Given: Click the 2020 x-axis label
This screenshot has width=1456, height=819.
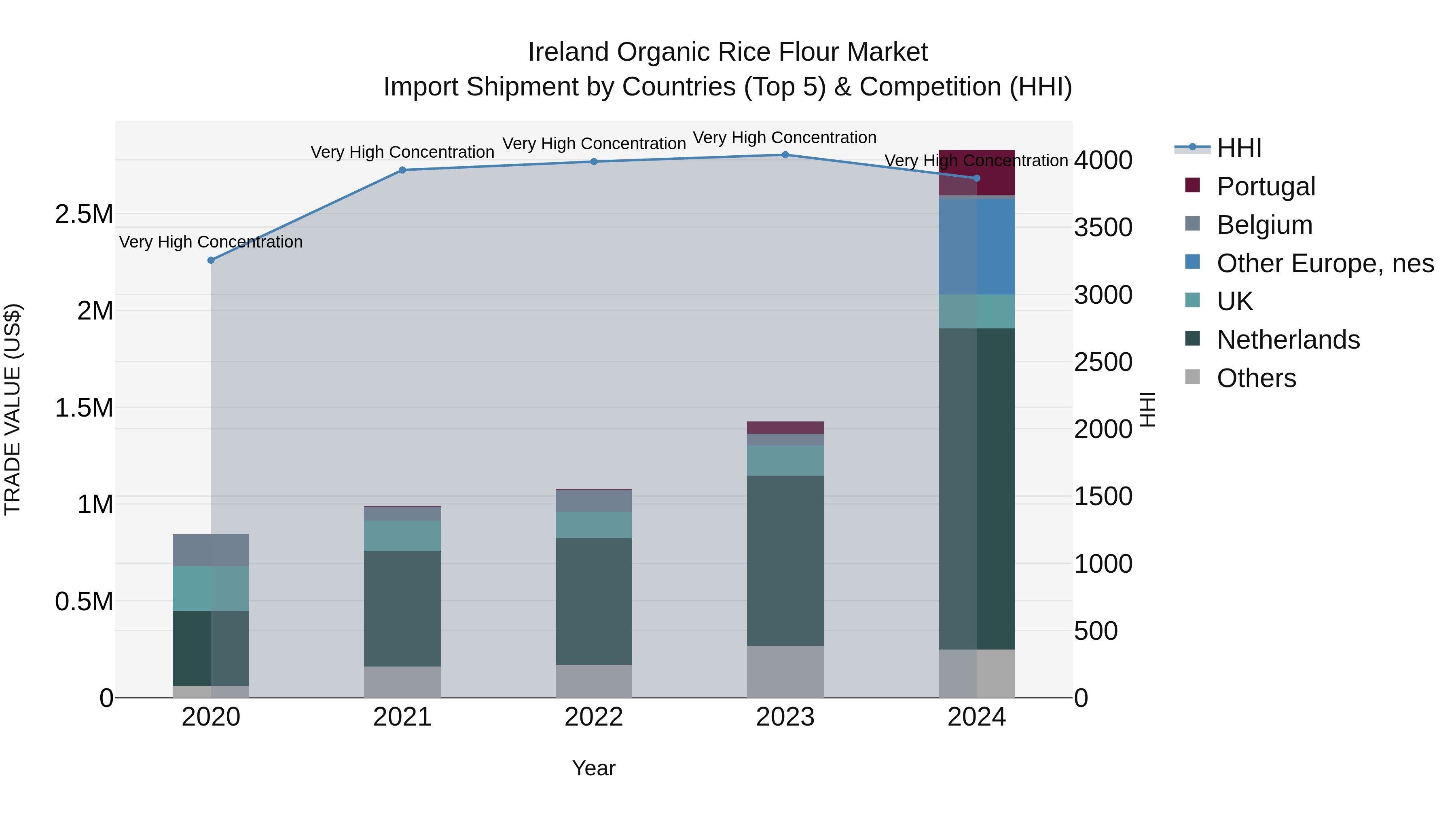Looking at the screenshot, I should point(211,717).
